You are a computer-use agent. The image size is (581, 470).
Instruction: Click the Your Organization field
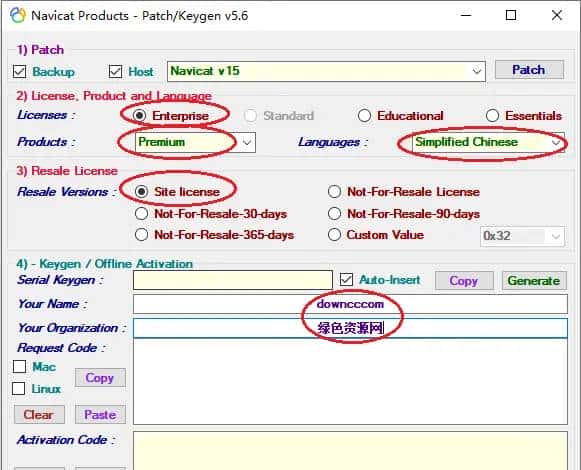[x=350, y=328]
